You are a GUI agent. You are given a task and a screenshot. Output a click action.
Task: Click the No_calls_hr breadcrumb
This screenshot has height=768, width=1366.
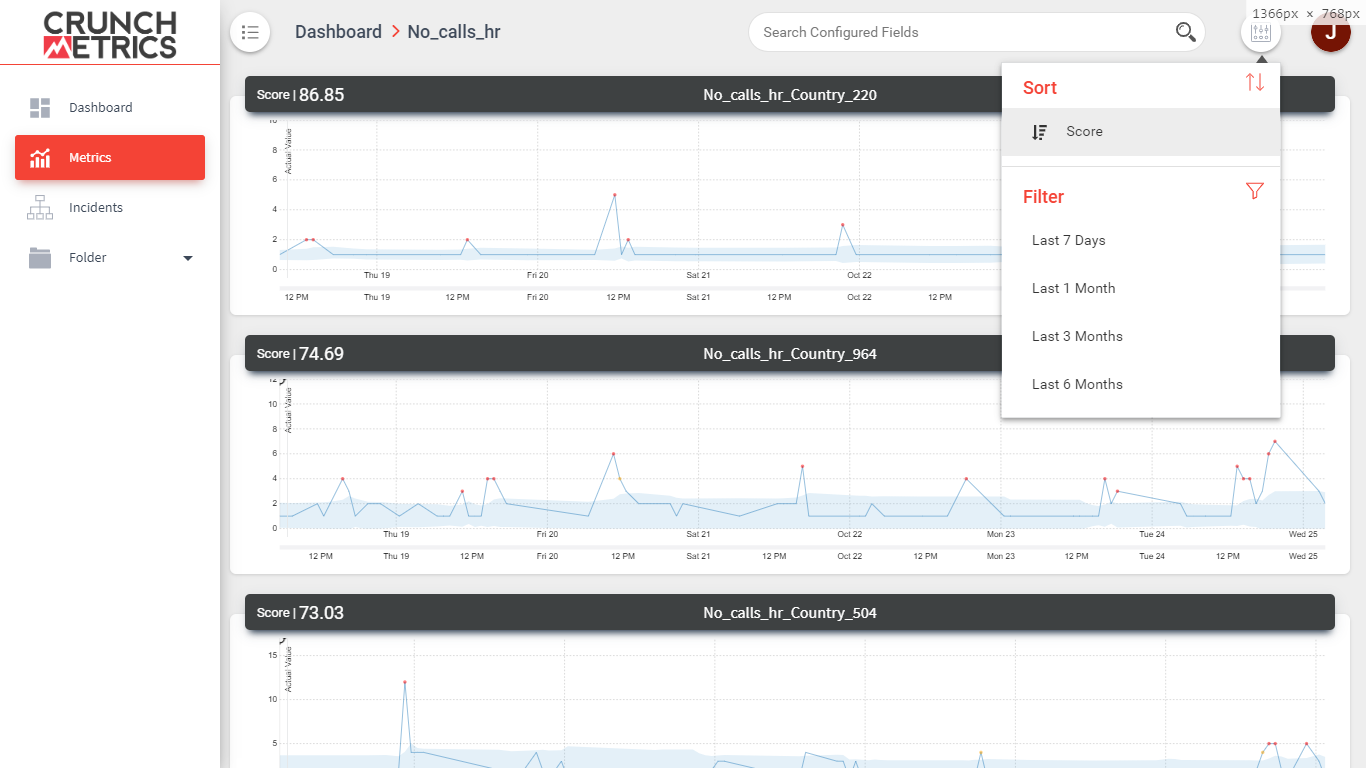[x=454, y=32]
